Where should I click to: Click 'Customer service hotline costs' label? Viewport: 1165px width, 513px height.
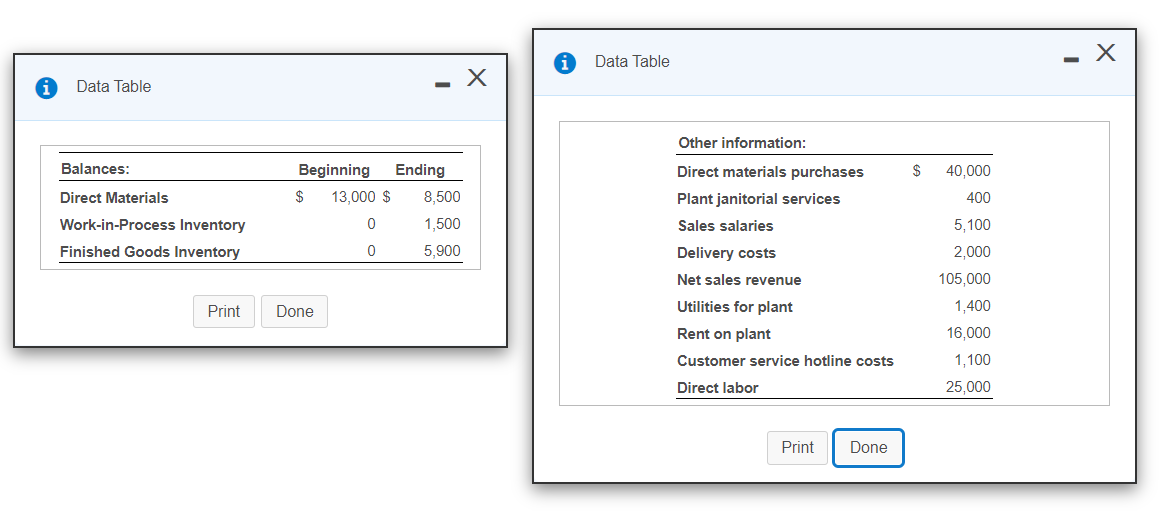[785, 361]
